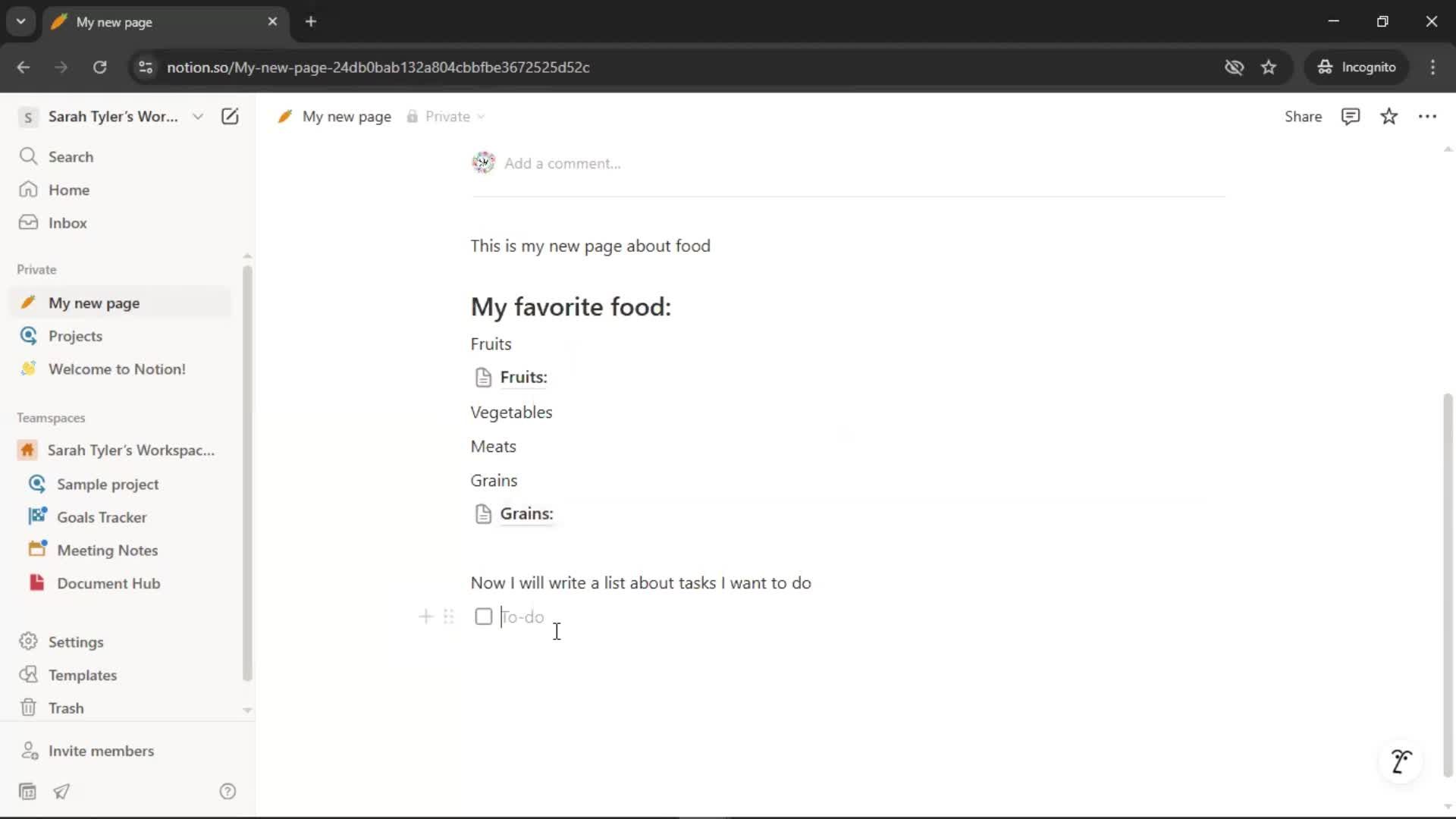
Task: Click the Private section label
Action: [x=36, y=269]
